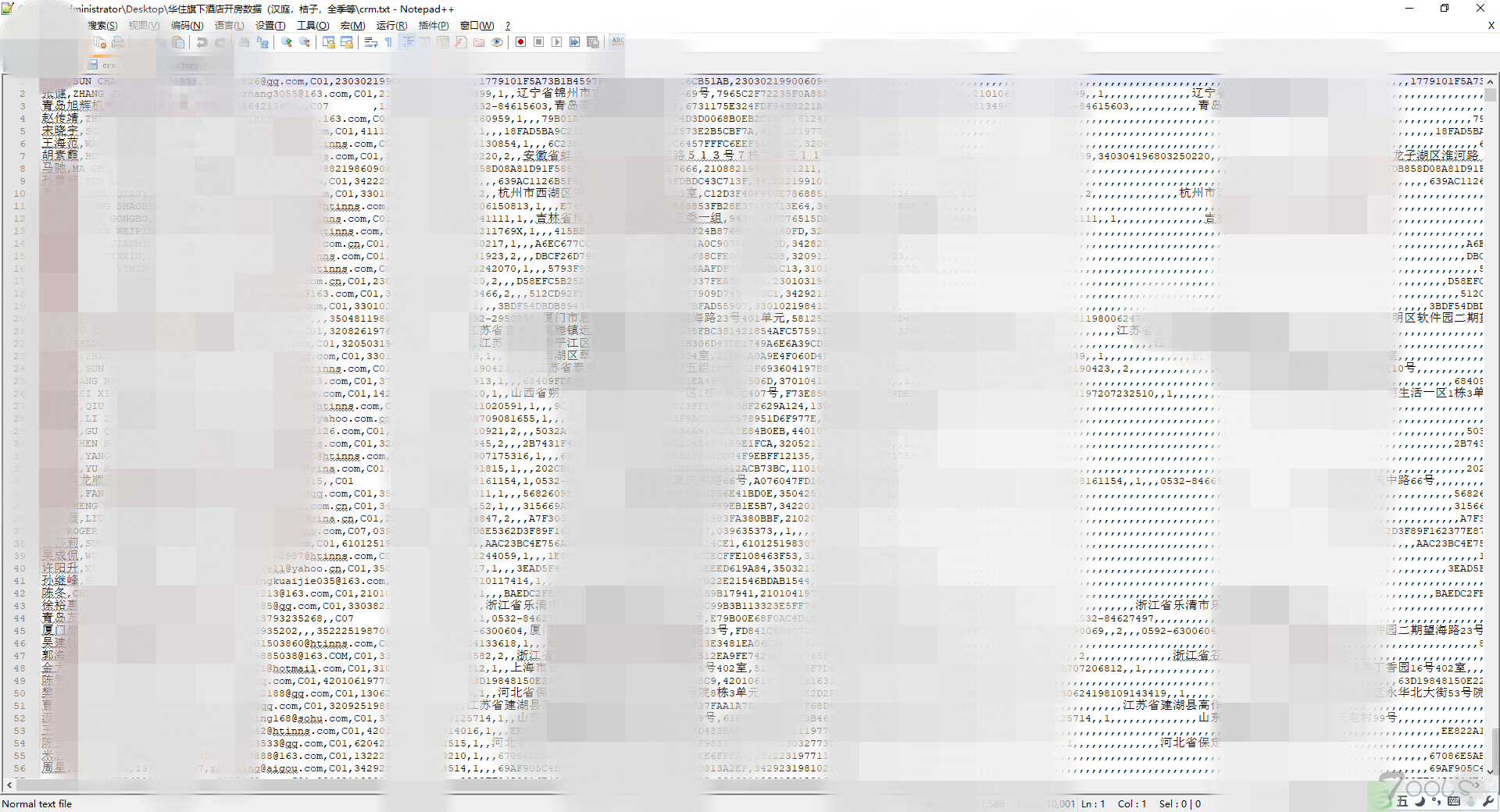Image resolution: width=1500 pixels, height=812 pixels.
Task: Zoom in with the magnifier plus icon
Action: click(x=287, y=42)
